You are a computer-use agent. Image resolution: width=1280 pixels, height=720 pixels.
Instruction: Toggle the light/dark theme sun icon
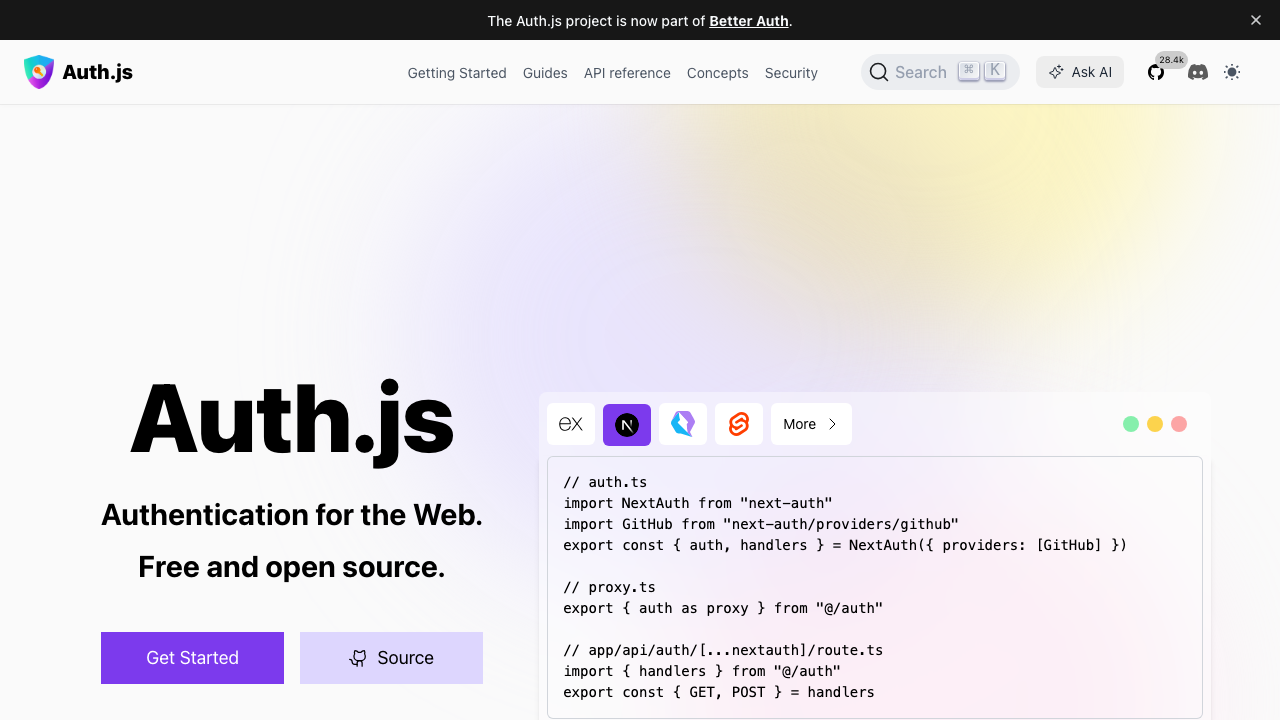(1232, 72)
